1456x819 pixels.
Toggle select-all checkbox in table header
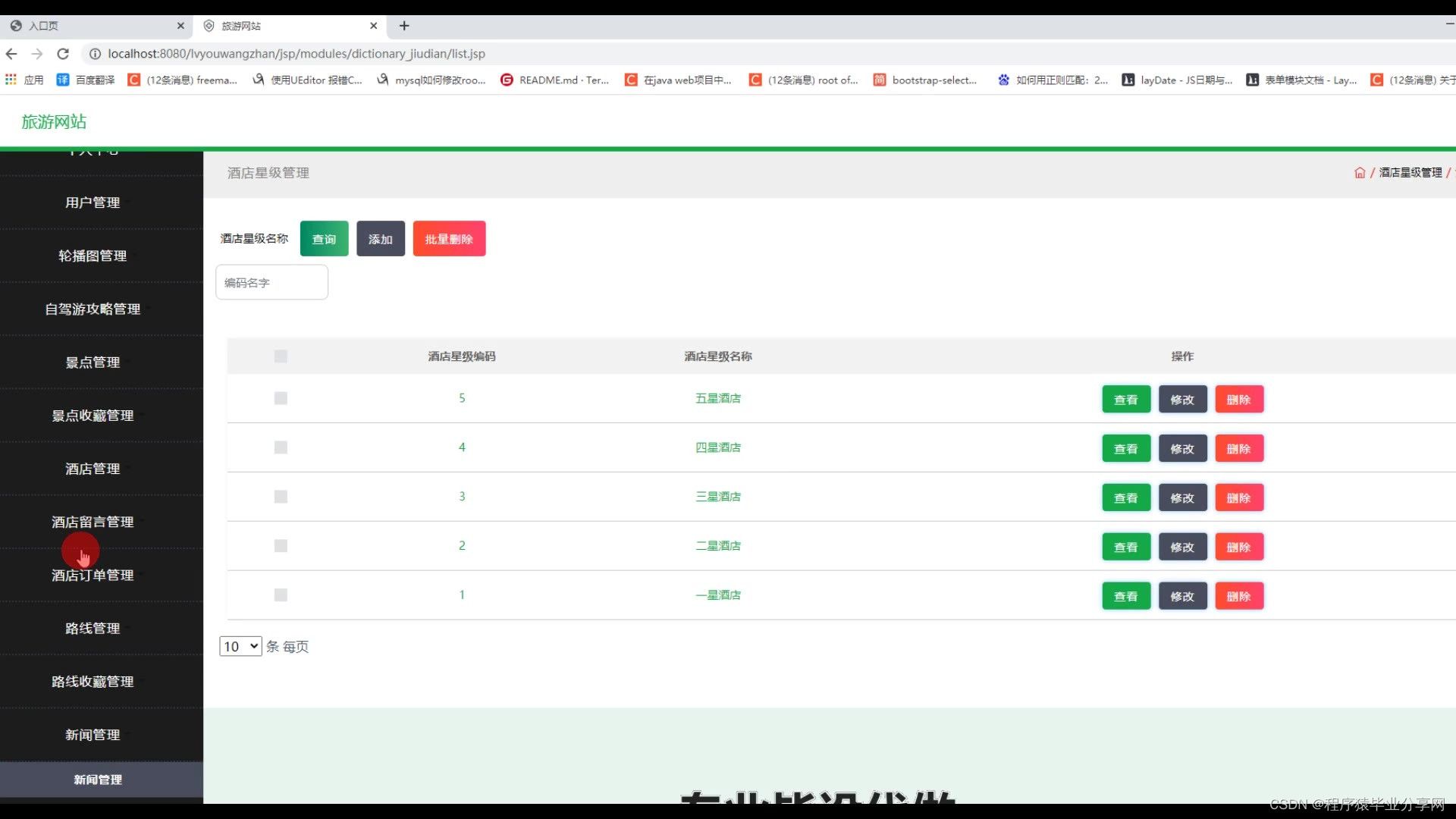coord(281,356)
